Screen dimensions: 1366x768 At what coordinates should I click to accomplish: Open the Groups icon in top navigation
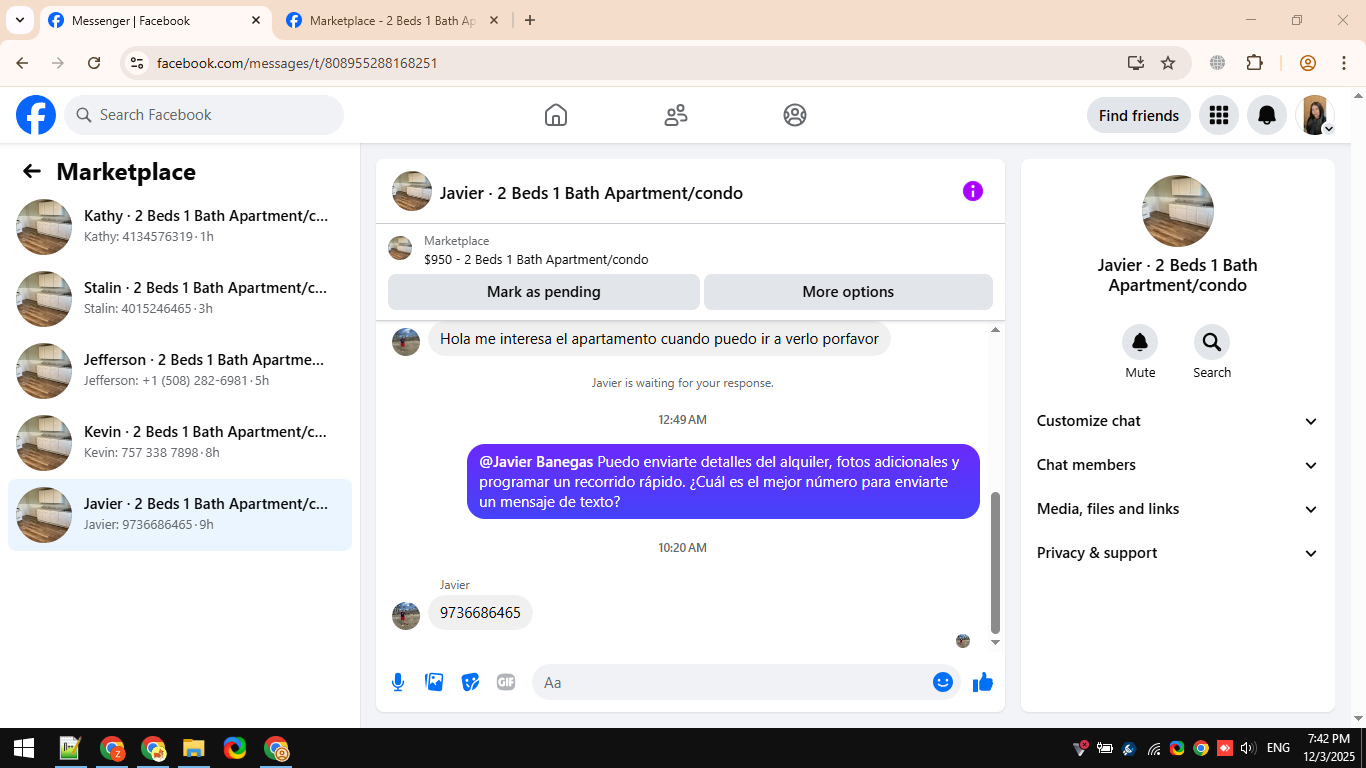[795, 115]
